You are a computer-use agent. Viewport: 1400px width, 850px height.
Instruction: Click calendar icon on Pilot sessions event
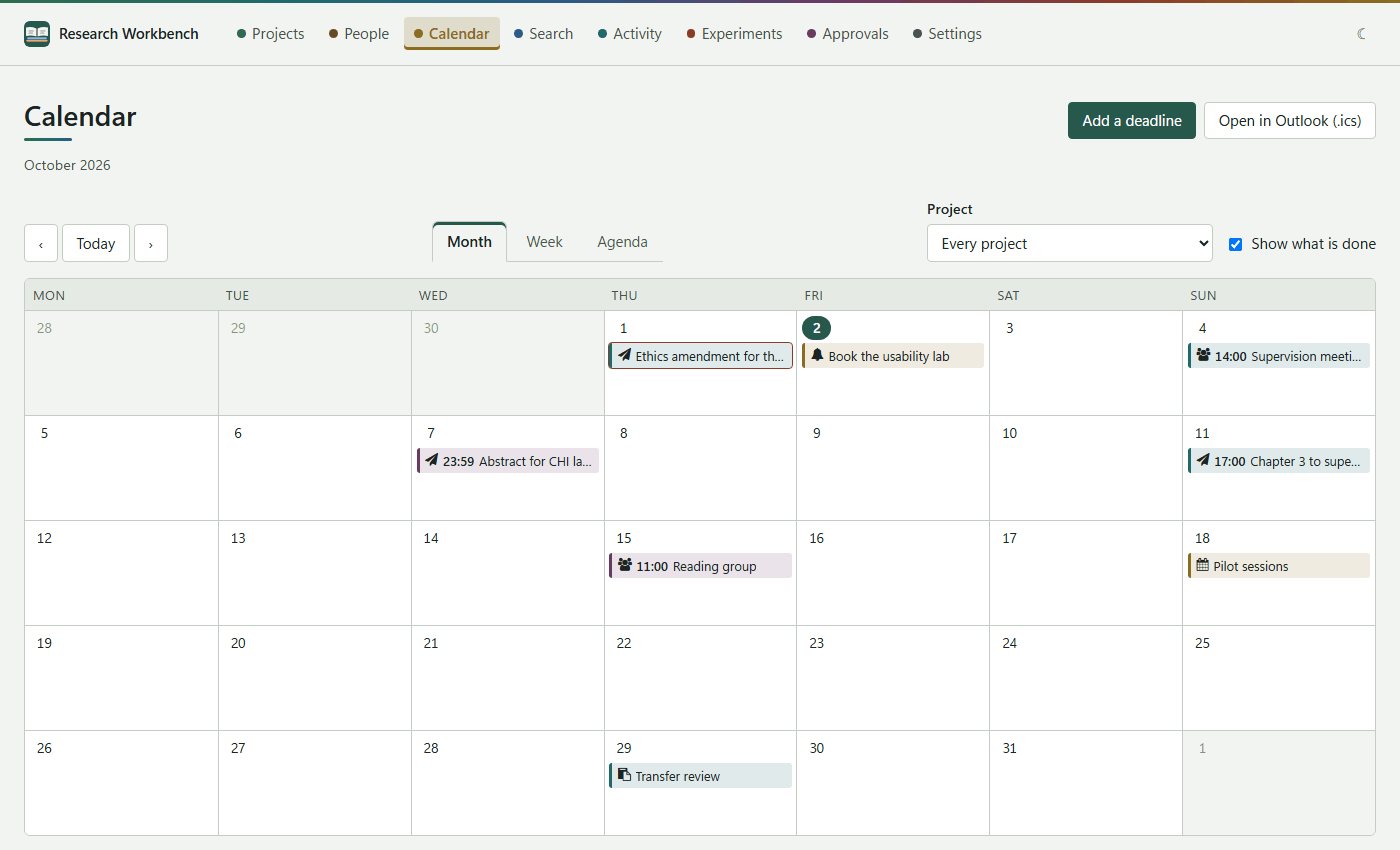pyautogui.click(x=1202, y=565)
